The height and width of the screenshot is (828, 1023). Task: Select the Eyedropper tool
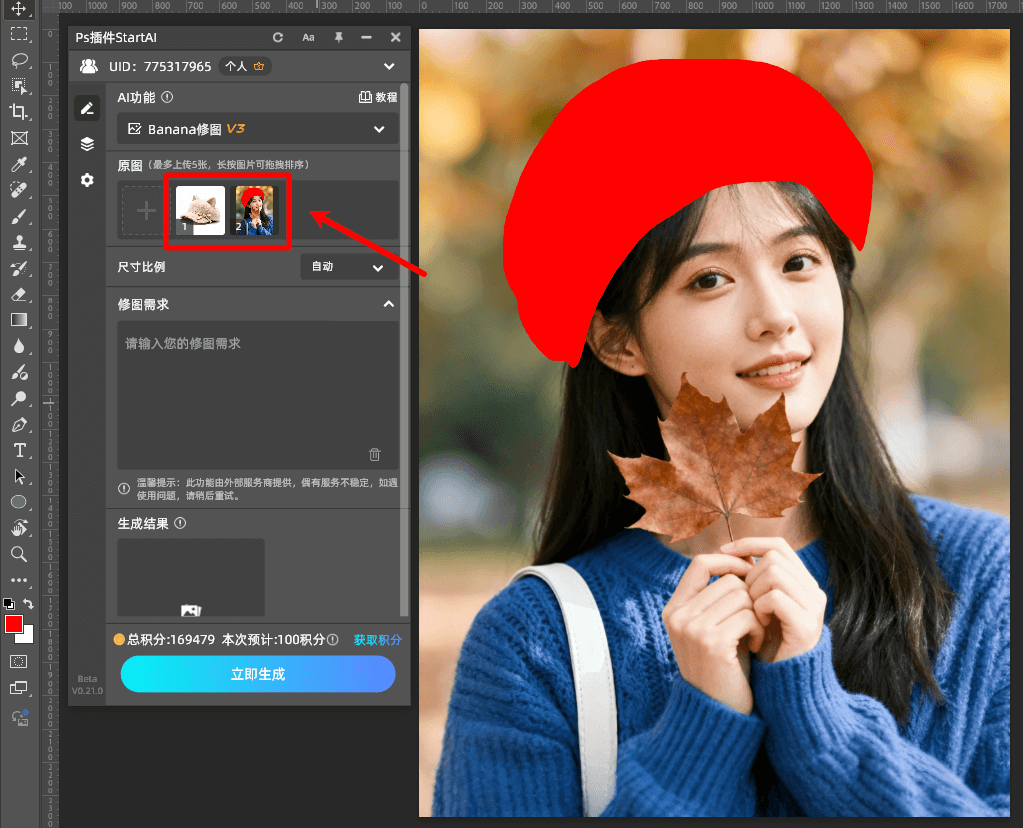19,164
